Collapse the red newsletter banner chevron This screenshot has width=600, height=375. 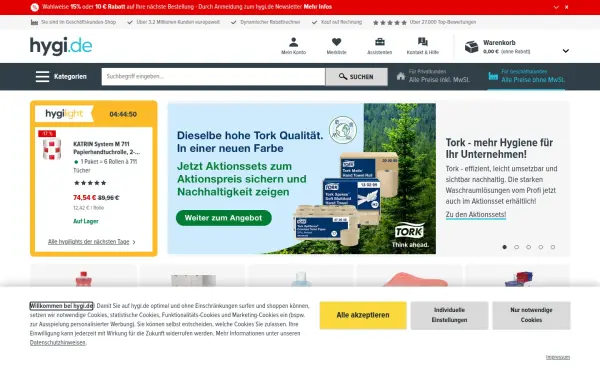(x=556, y=7)
